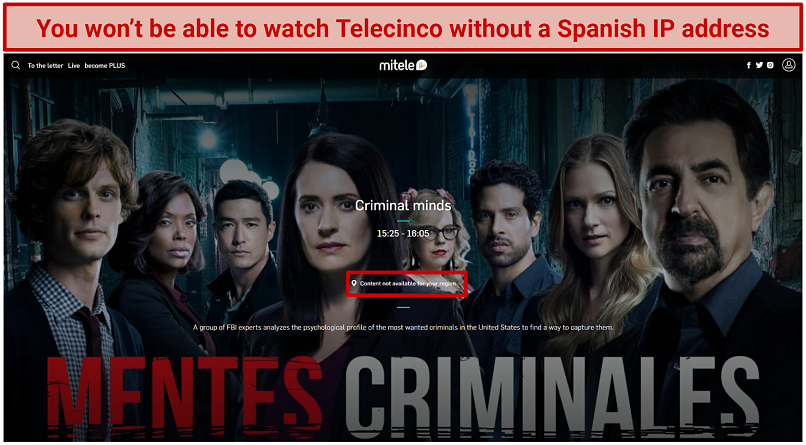Image resolution: width=806 pixels, height=445 pixels.
Task: Click the teal divider beneath region notice
Action: (x=404, y=307)
